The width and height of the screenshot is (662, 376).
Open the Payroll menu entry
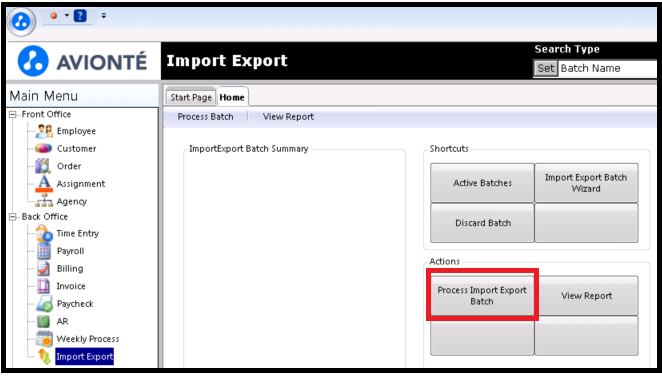click(x=71, y=251)
